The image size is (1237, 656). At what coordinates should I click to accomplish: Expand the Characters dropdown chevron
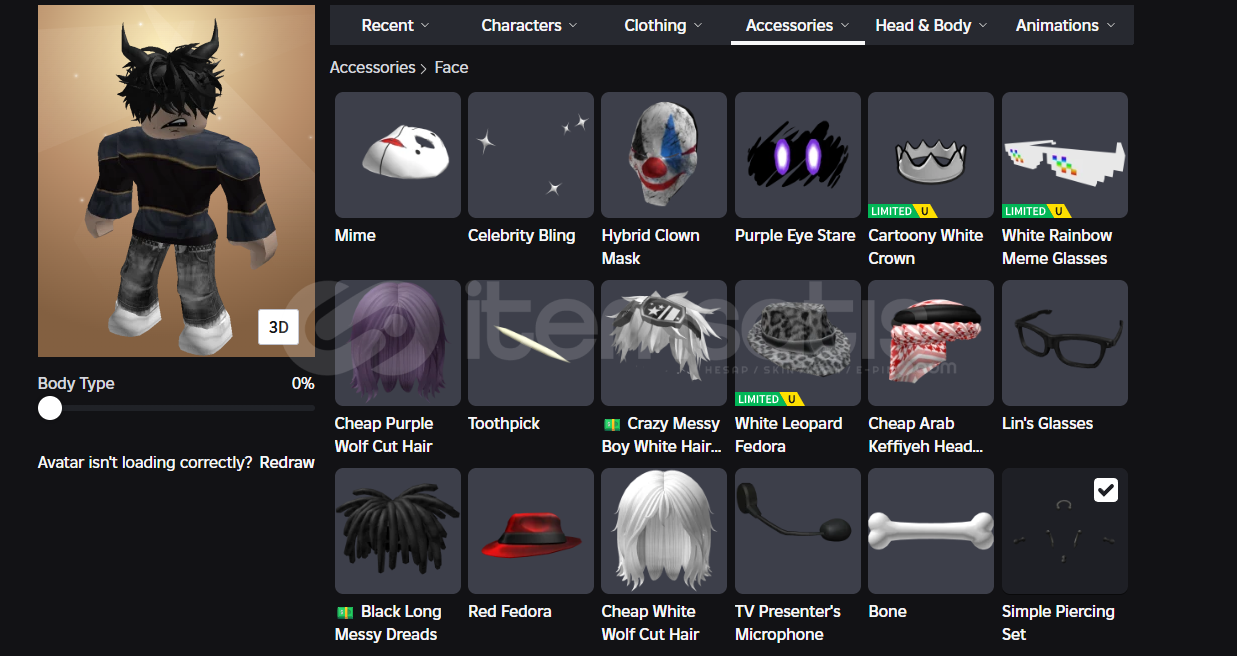(573, 25)
